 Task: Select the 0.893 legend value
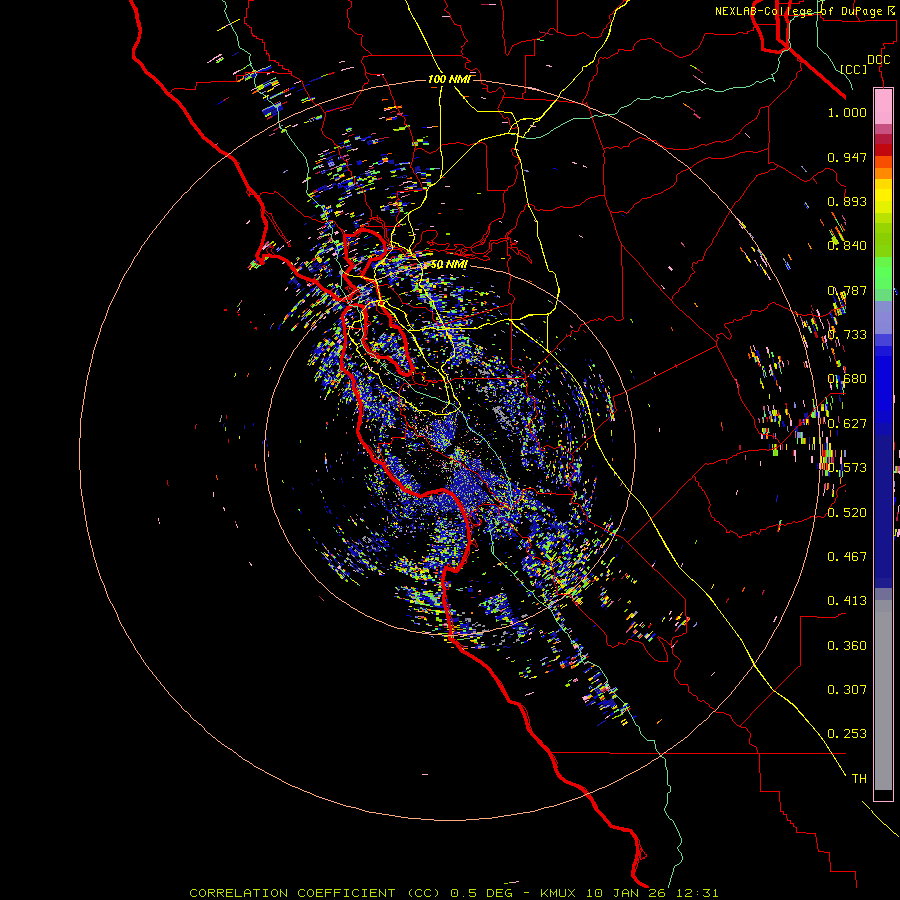[x=847, y=201]
